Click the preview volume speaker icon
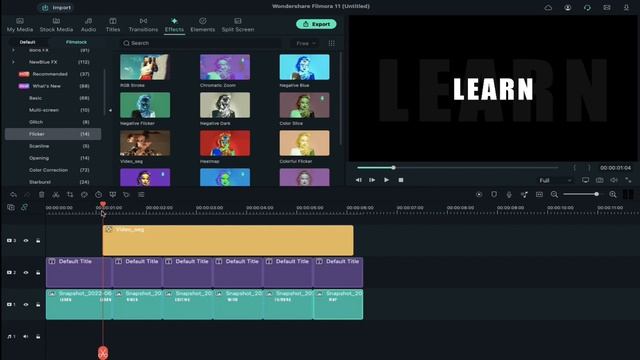 coord(614,180)
